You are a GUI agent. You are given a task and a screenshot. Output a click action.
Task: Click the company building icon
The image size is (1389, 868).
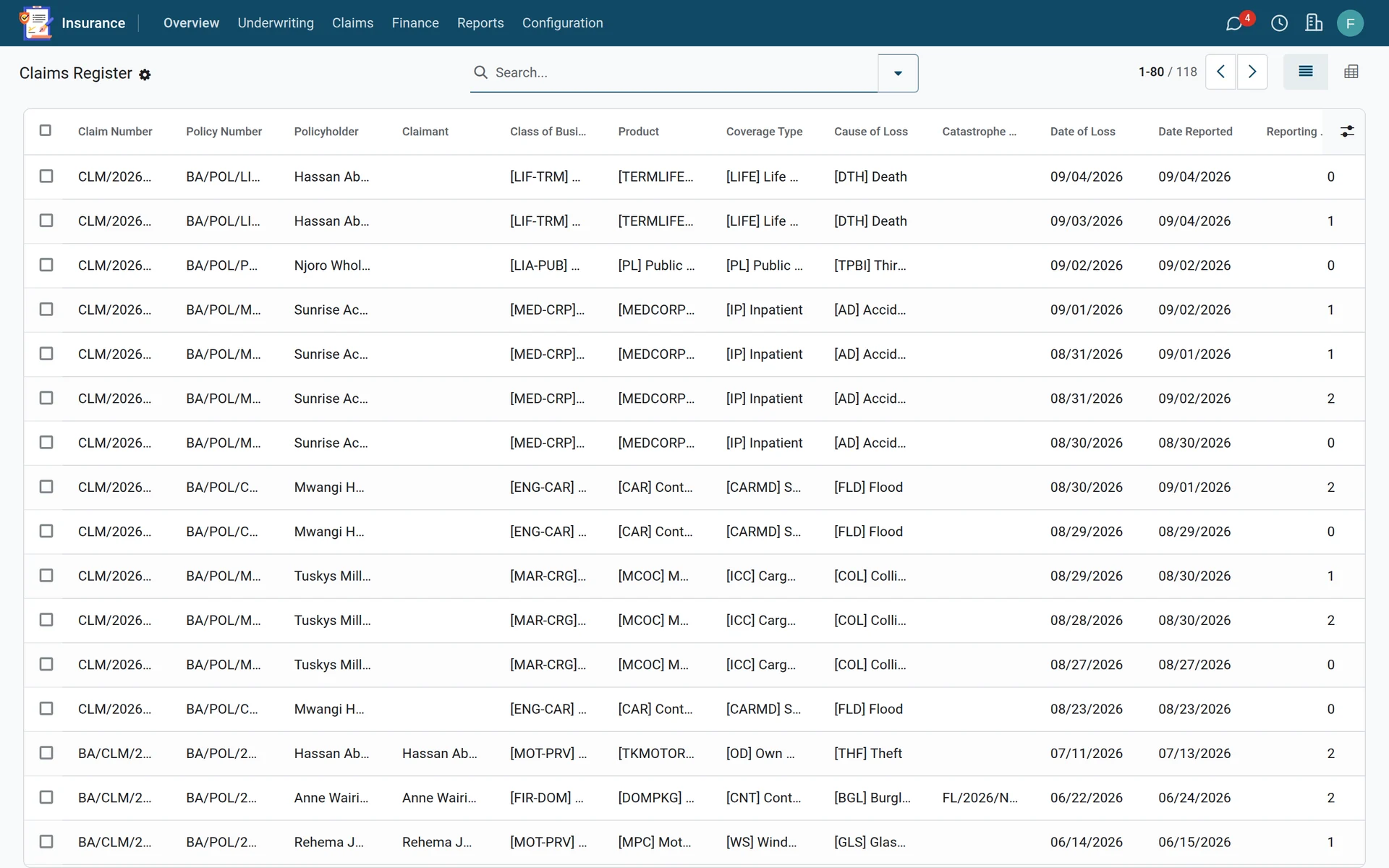tap(1314, 23)
